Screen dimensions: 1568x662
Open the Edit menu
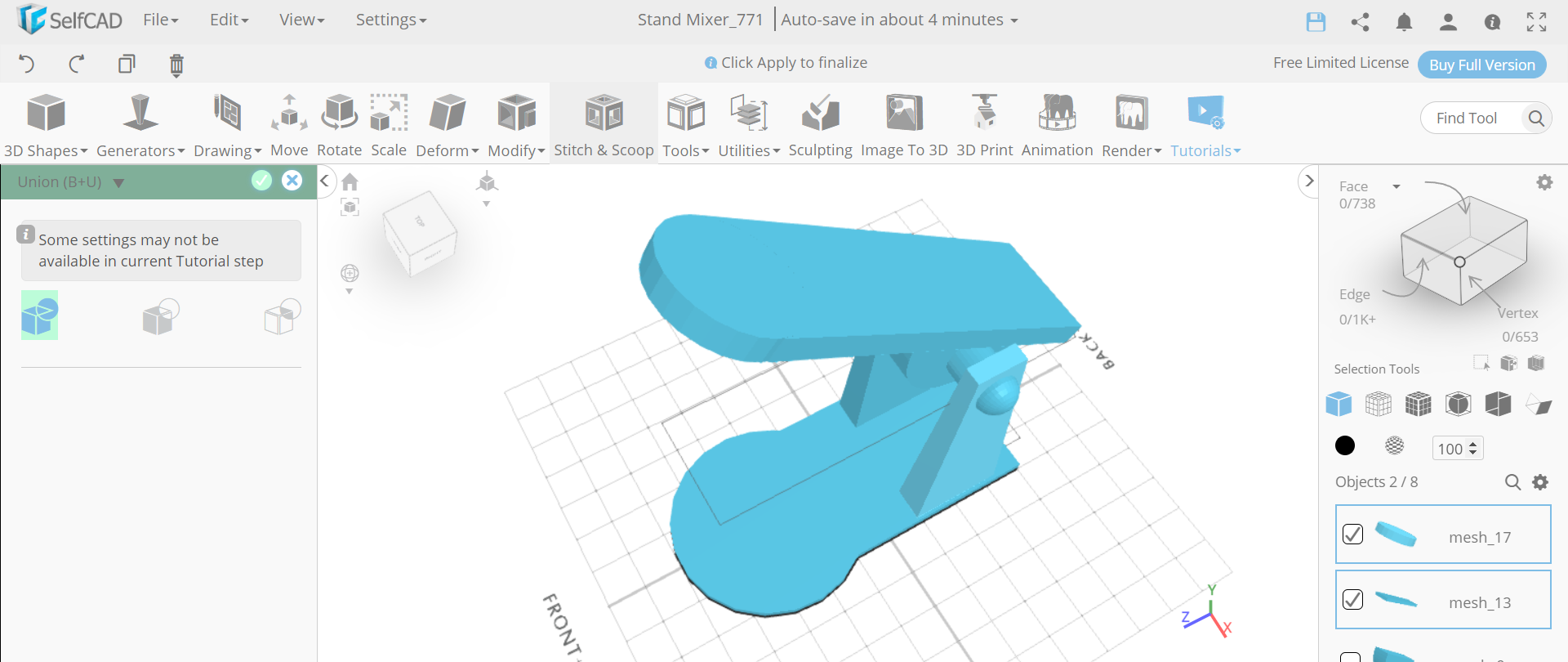229,20
